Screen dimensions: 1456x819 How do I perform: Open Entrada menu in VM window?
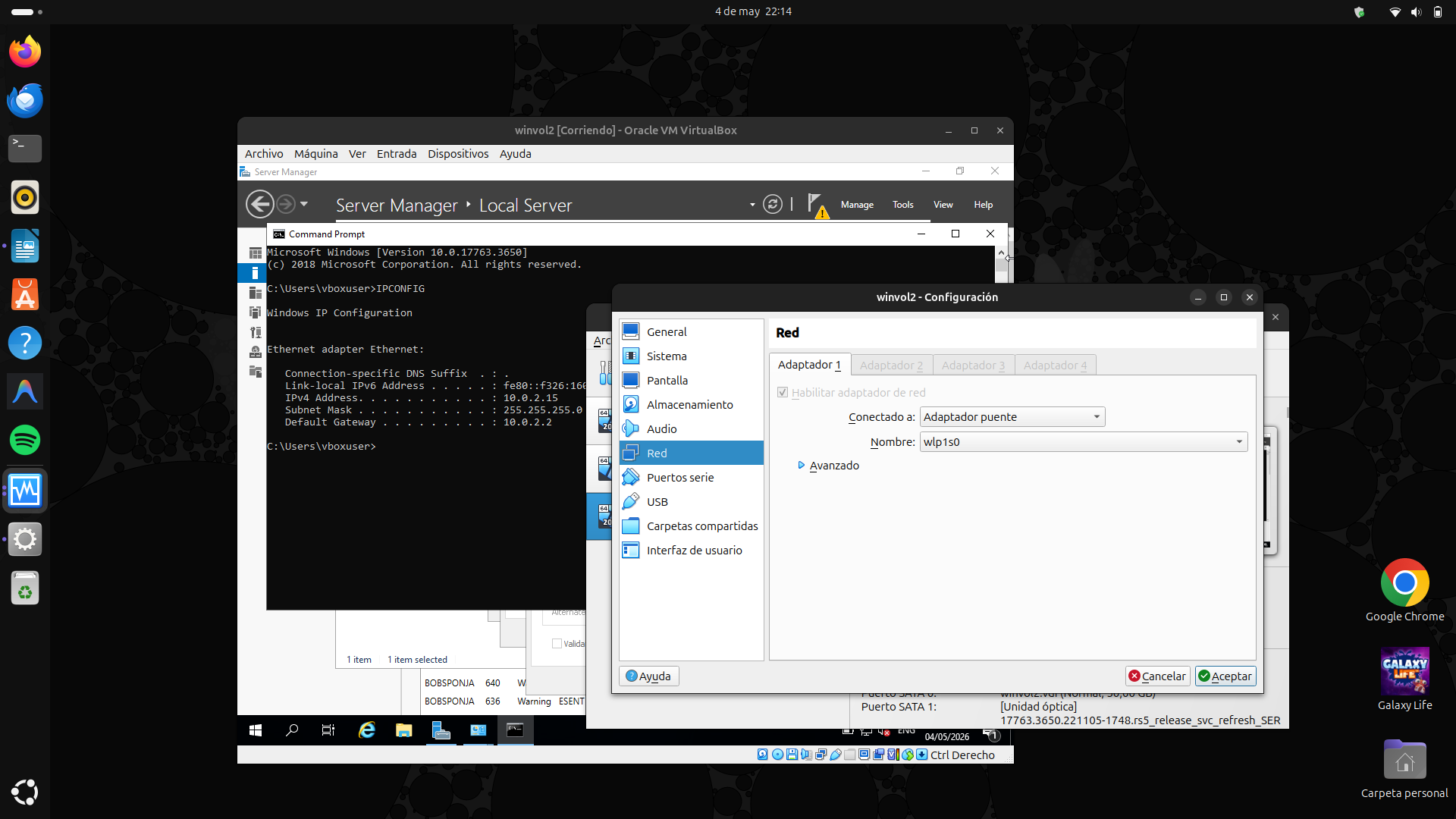pos(397,153)
